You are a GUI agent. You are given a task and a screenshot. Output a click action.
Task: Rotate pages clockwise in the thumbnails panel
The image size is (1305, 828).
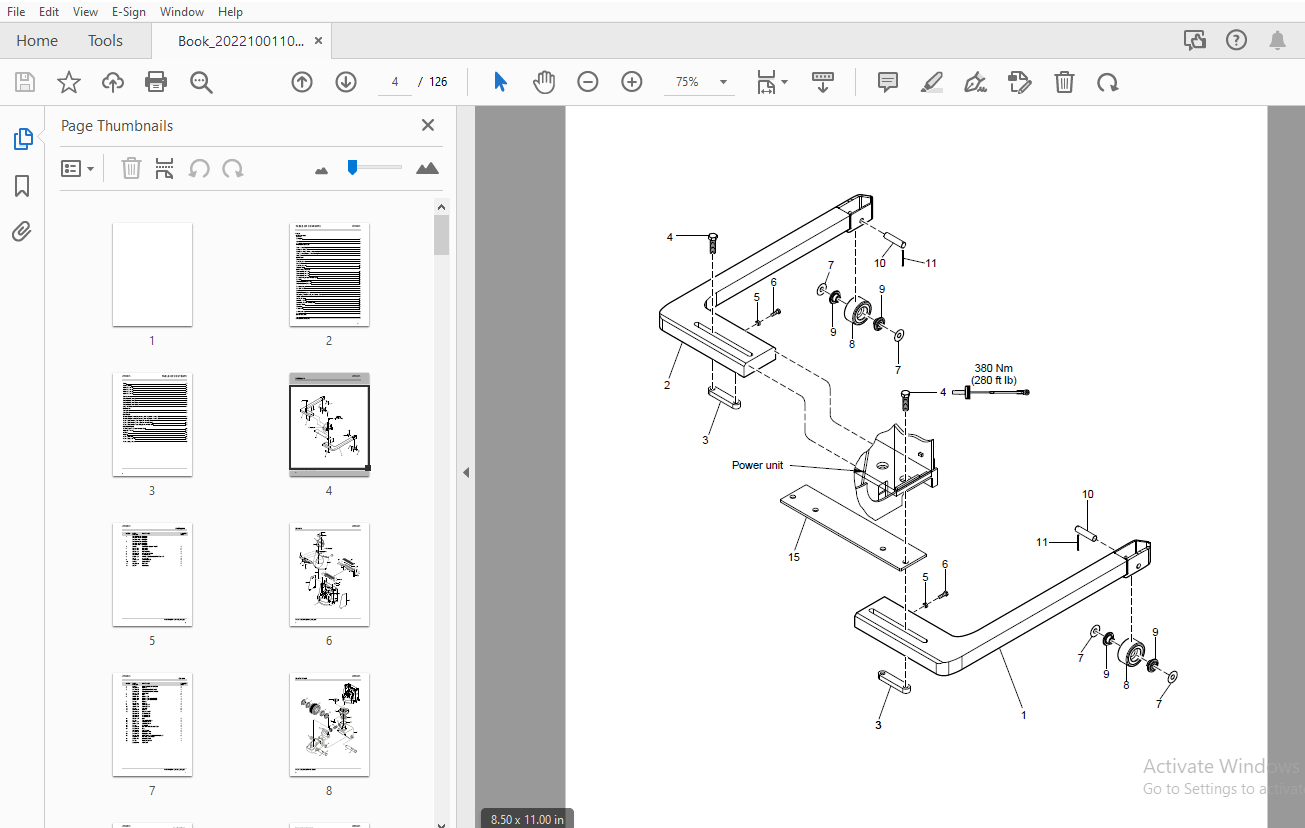[x=233, y=168]
